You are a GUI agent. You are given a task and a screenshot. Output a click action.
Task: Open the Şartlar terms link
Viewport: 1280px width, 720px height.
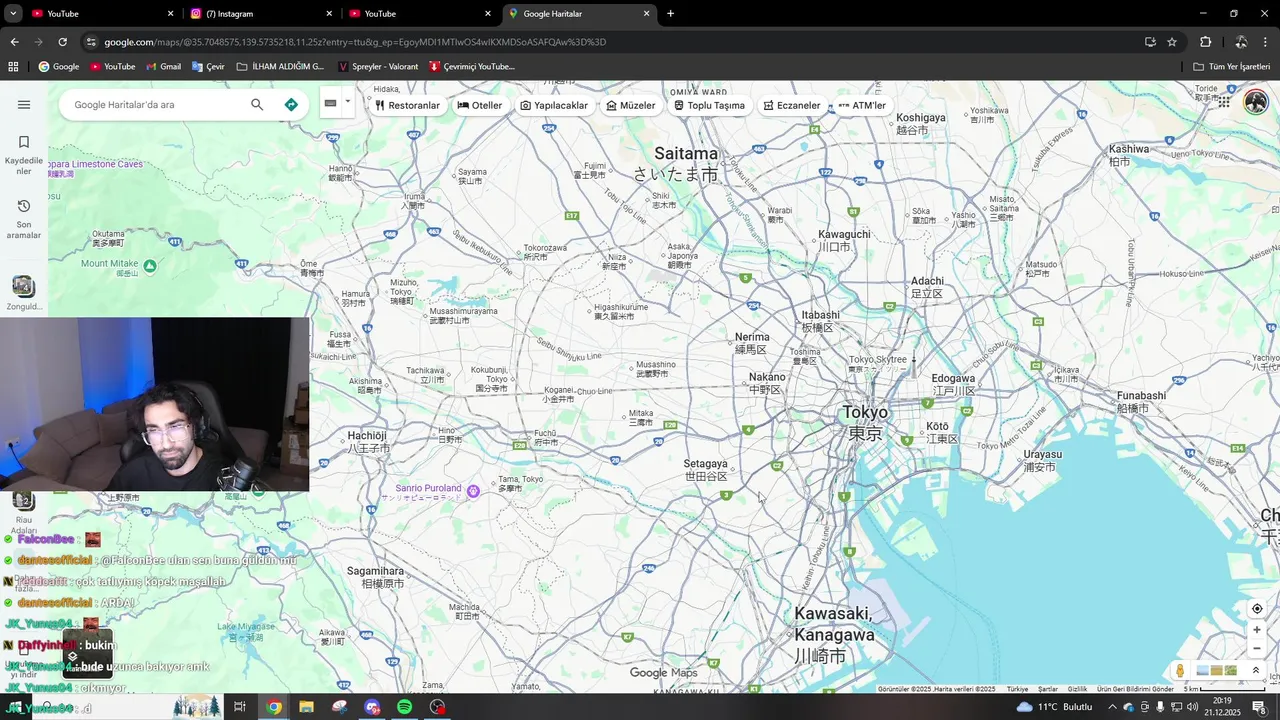coord(1048,689)
